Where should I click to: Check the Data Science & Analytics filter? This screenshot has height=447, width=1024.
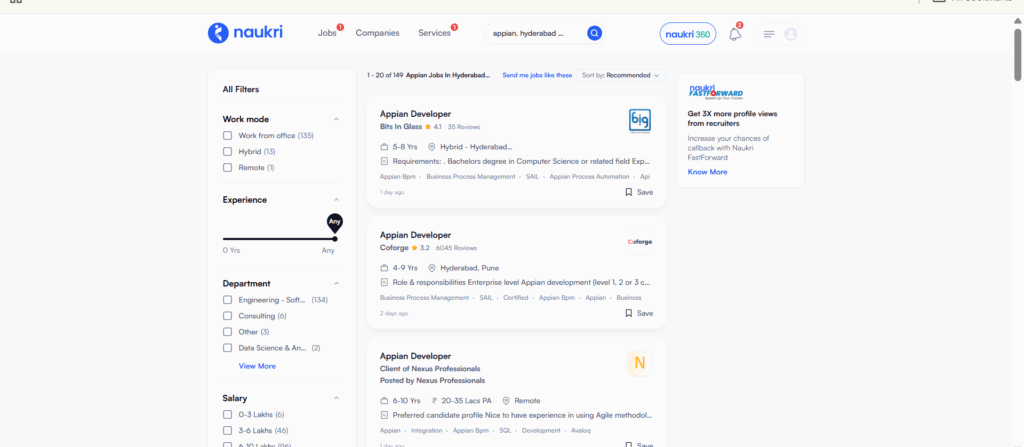tap(227, 348)
